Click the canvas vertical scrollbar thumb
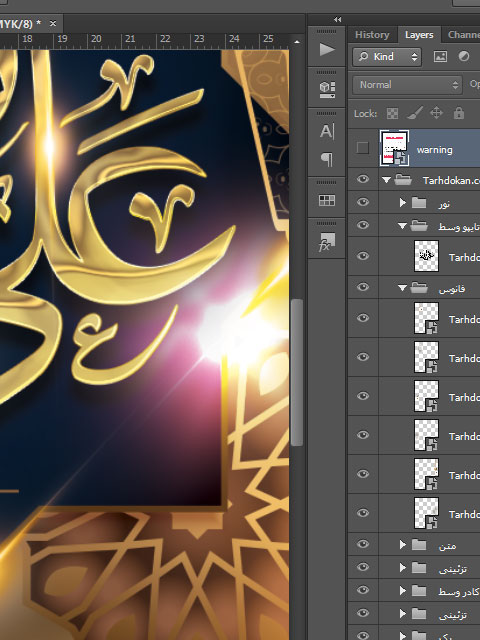Image resolution: width=480 pixels, height=640 pixels. click(x=297, y=372)
